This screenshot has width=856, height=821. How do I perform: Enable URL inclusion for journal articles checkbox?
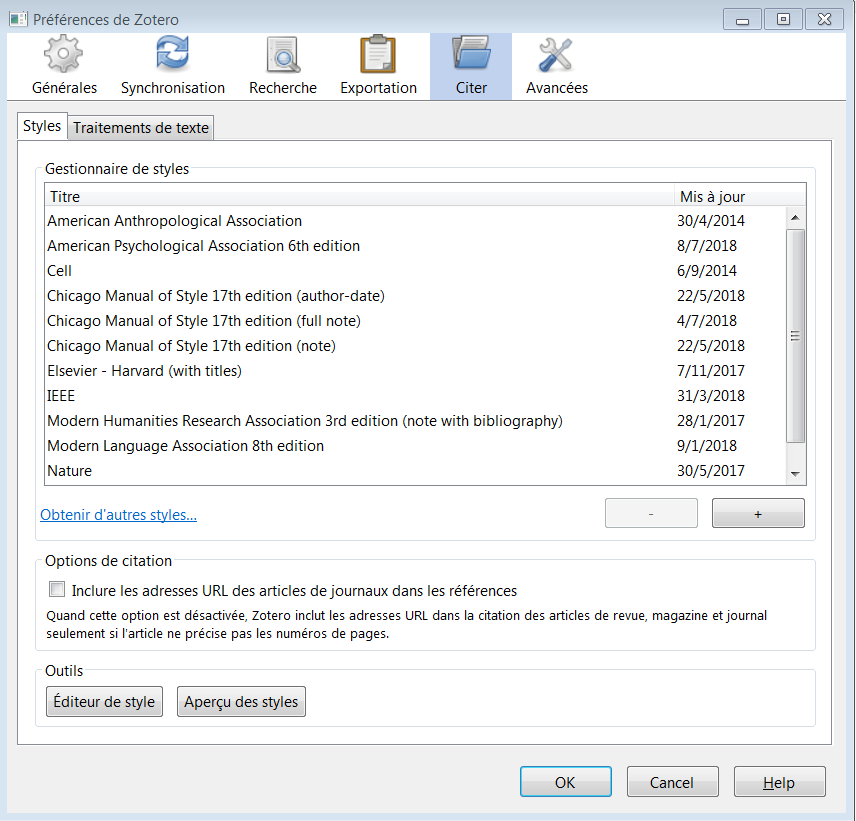tap(57, 590)
